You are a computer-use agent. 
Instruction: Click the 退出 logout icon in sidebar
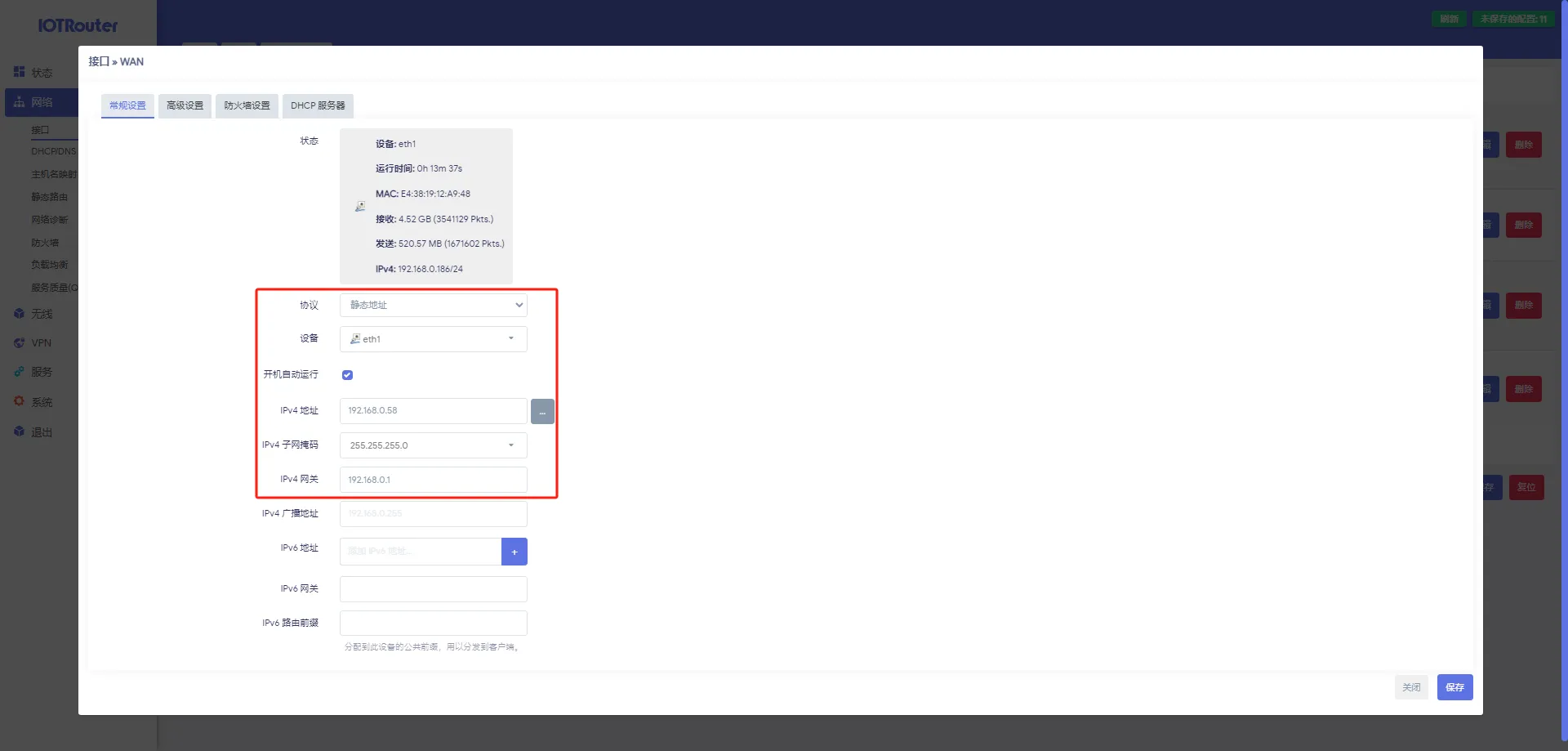(x=19, y=431)
